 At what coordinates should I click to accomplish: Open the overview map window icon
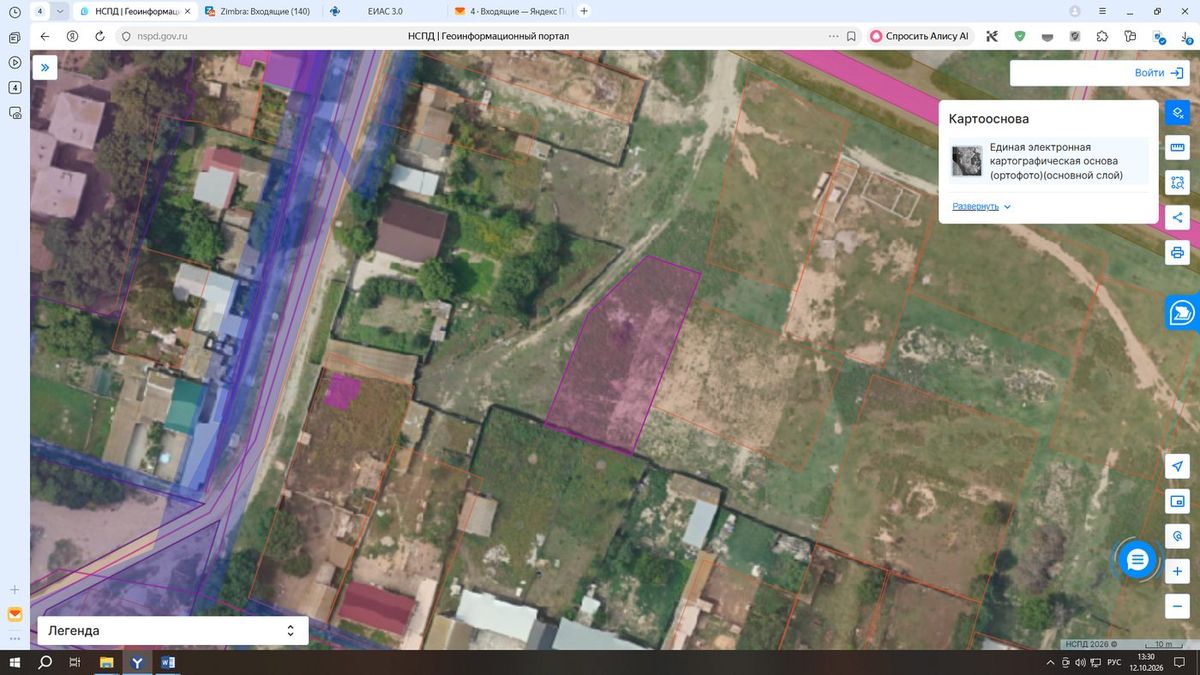(x=1177, y=501)
